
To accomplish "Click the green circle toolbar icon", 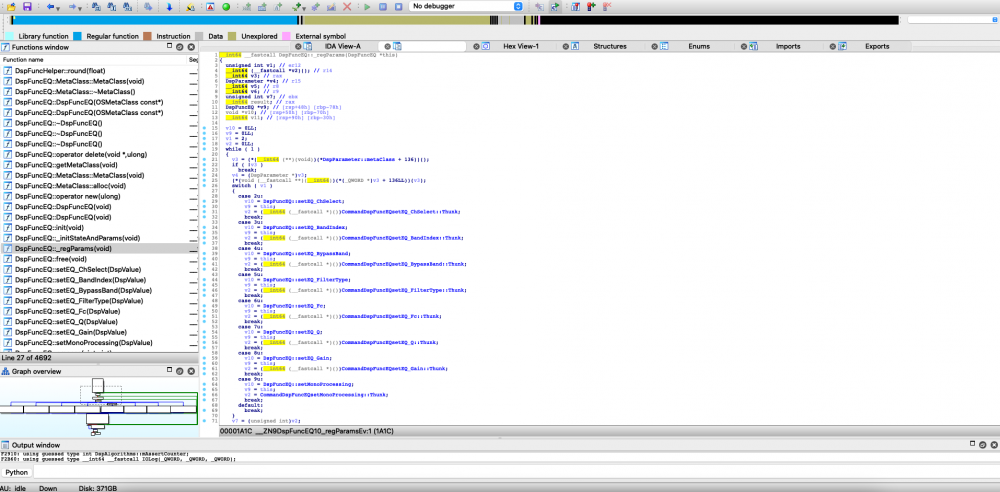I will click(x=226, y=6).
